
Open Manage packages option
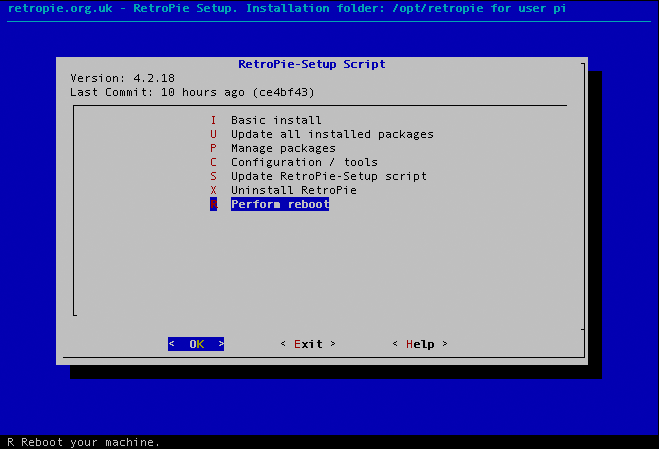pos(273,148)
